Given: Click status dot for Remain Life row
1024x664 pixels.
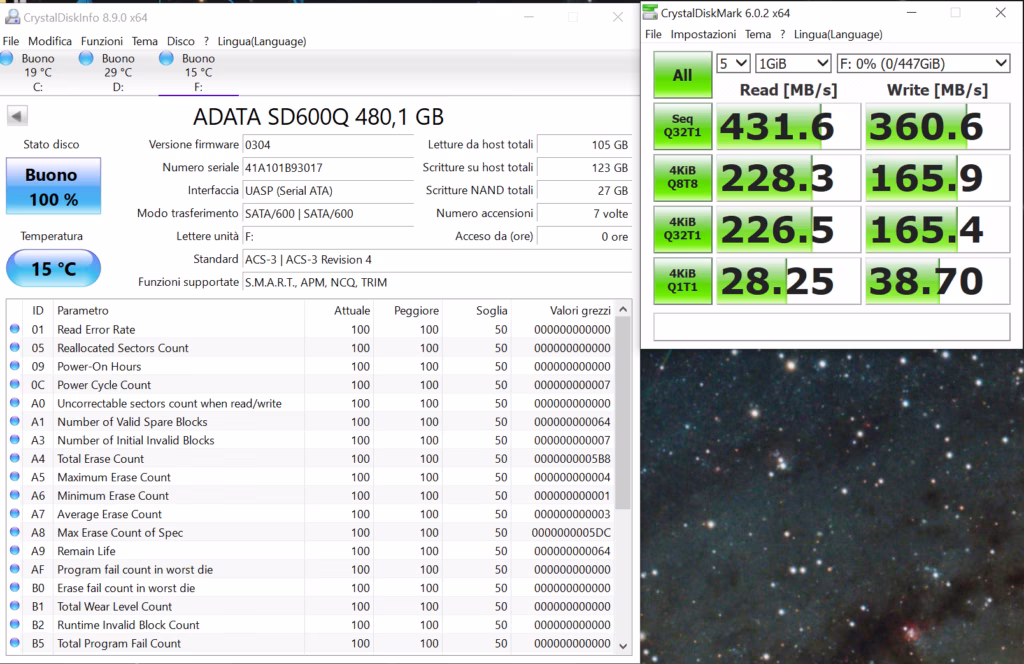Looking at the screenshot, I should [14, 551].
